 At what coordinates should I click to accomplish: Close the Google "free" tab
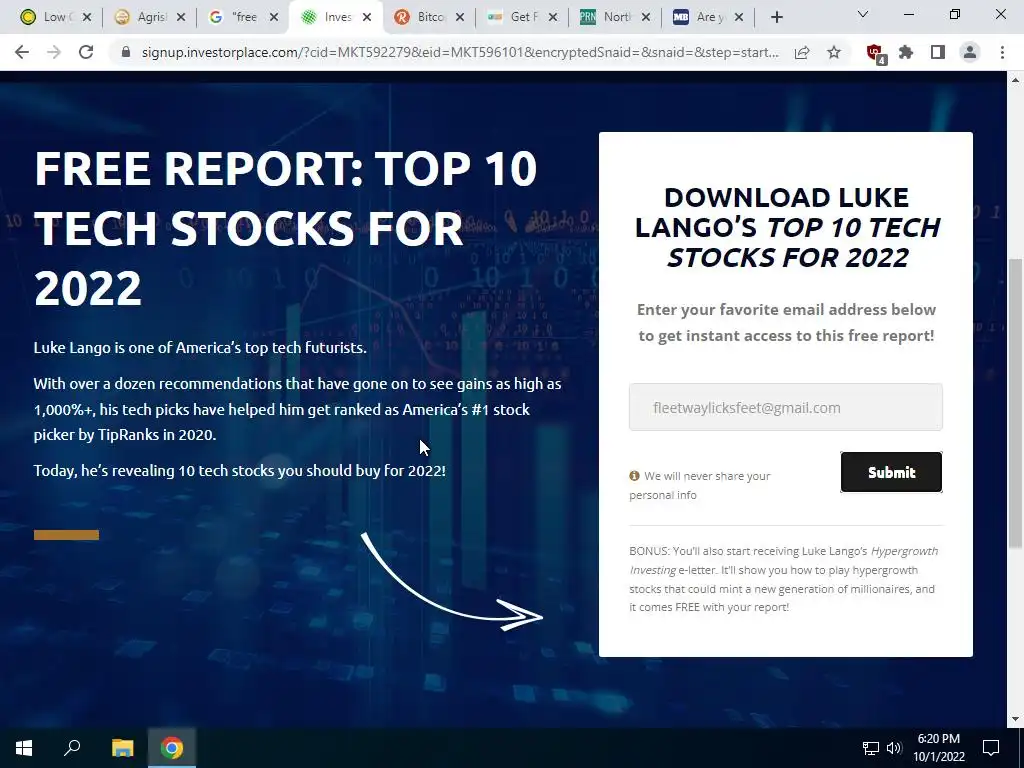point(274,17)
